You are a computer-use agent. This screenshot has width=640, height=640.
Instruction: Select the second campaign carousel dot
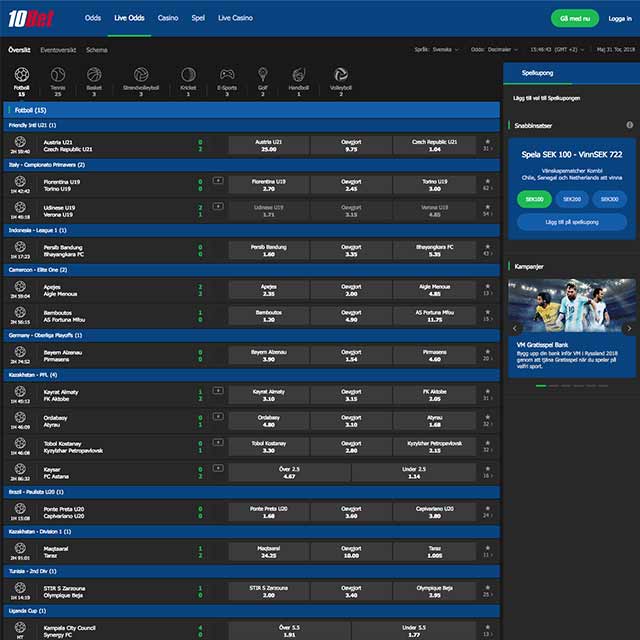coord(553,386)
